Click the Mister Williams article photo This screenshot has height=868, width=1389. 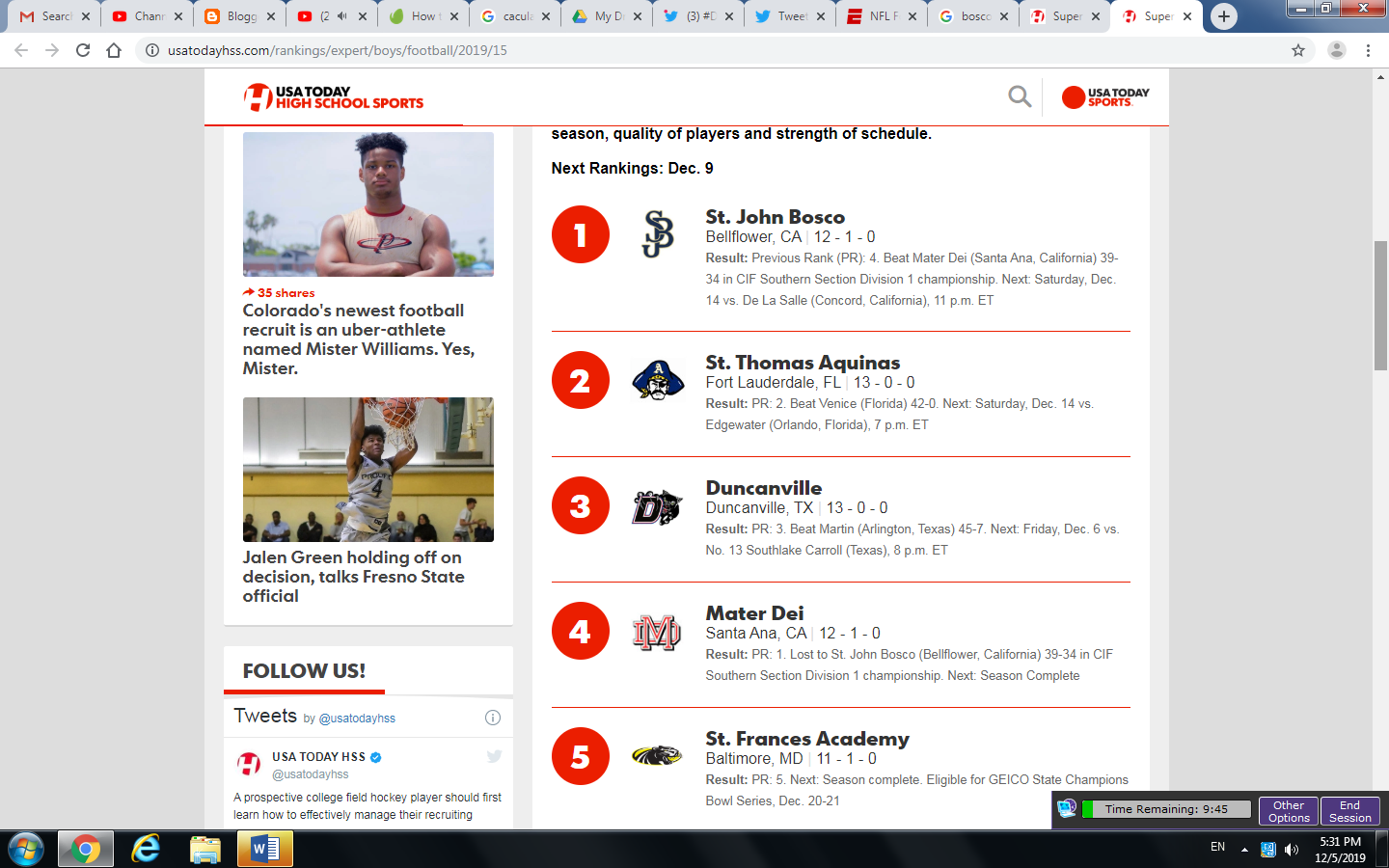pyautogui.click(x=368, y=204)
